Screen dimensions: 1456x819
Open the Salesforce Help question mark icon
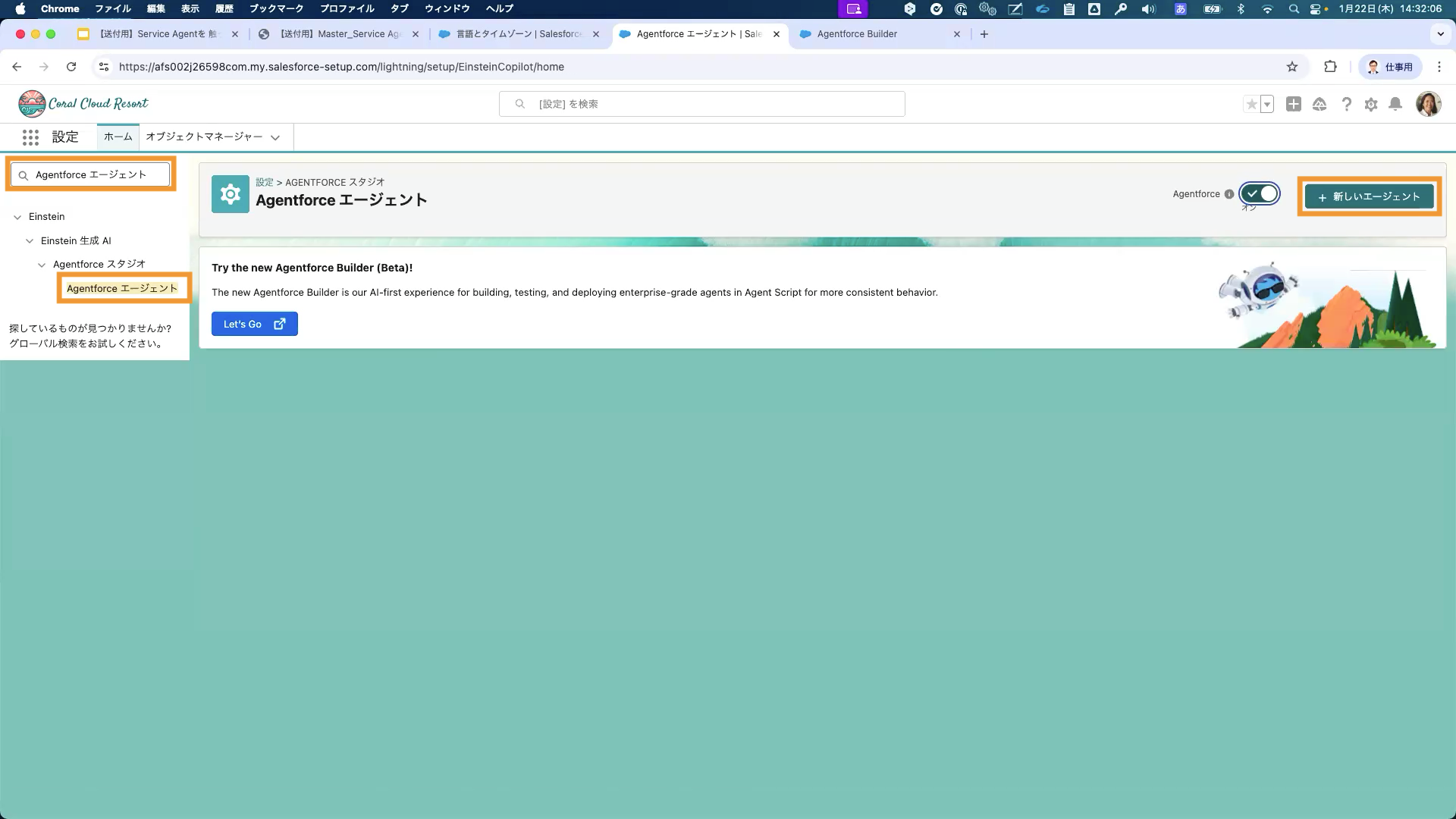coord(1346,105)
